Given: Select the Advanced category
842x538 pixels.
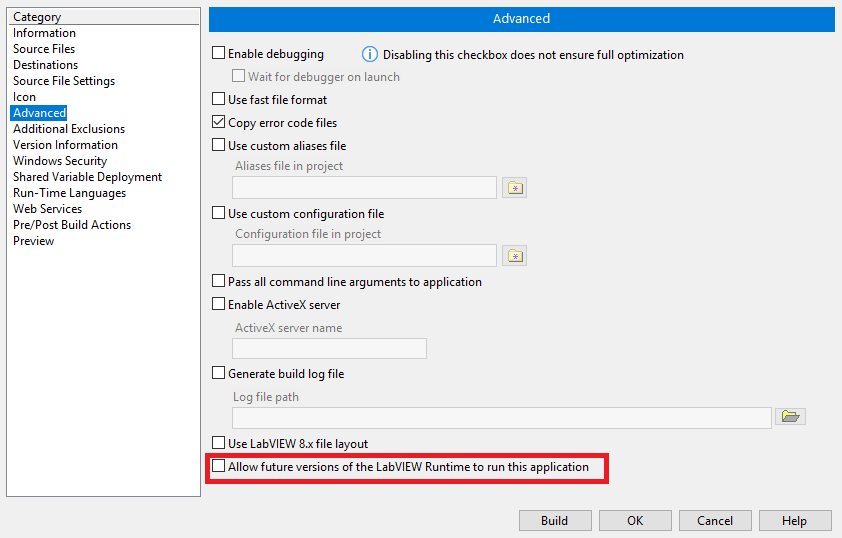Looking at the screenshot, I should click(39, 113).
